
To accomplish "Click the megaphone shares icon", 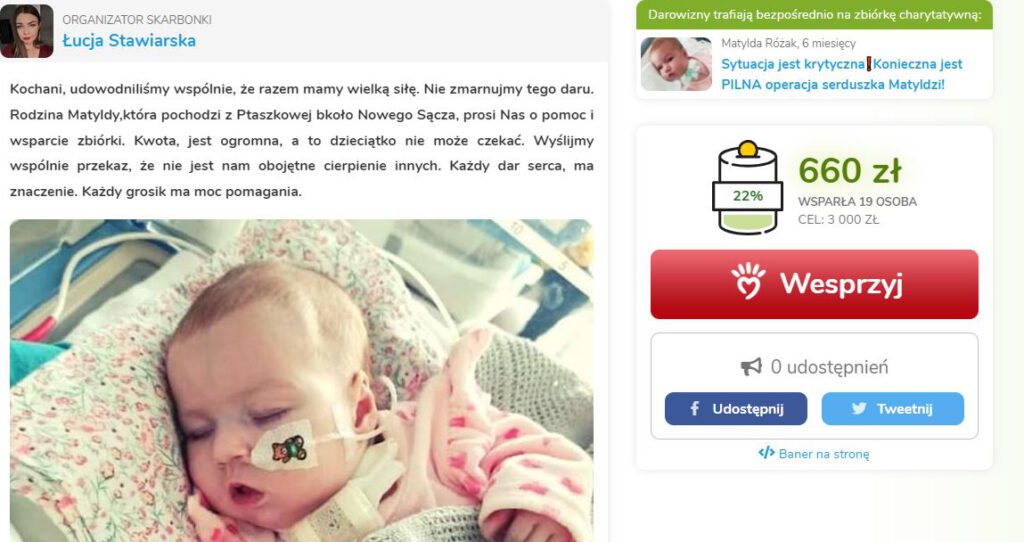I will click(751, 366).
